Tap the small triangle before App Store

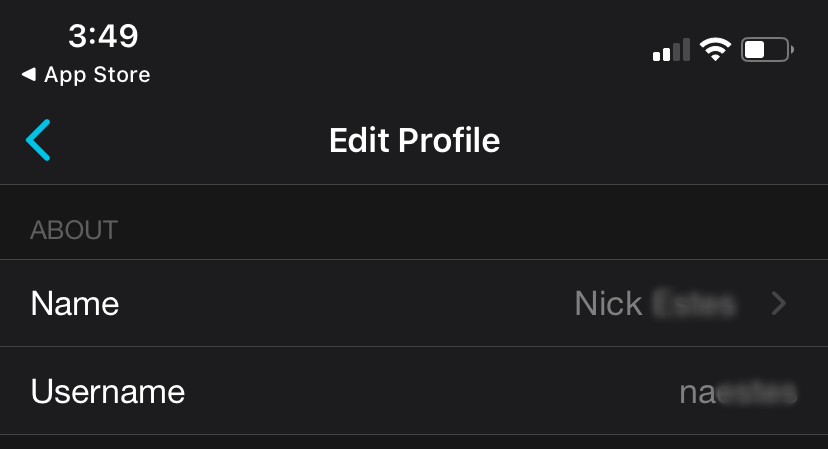click(28, 75)
